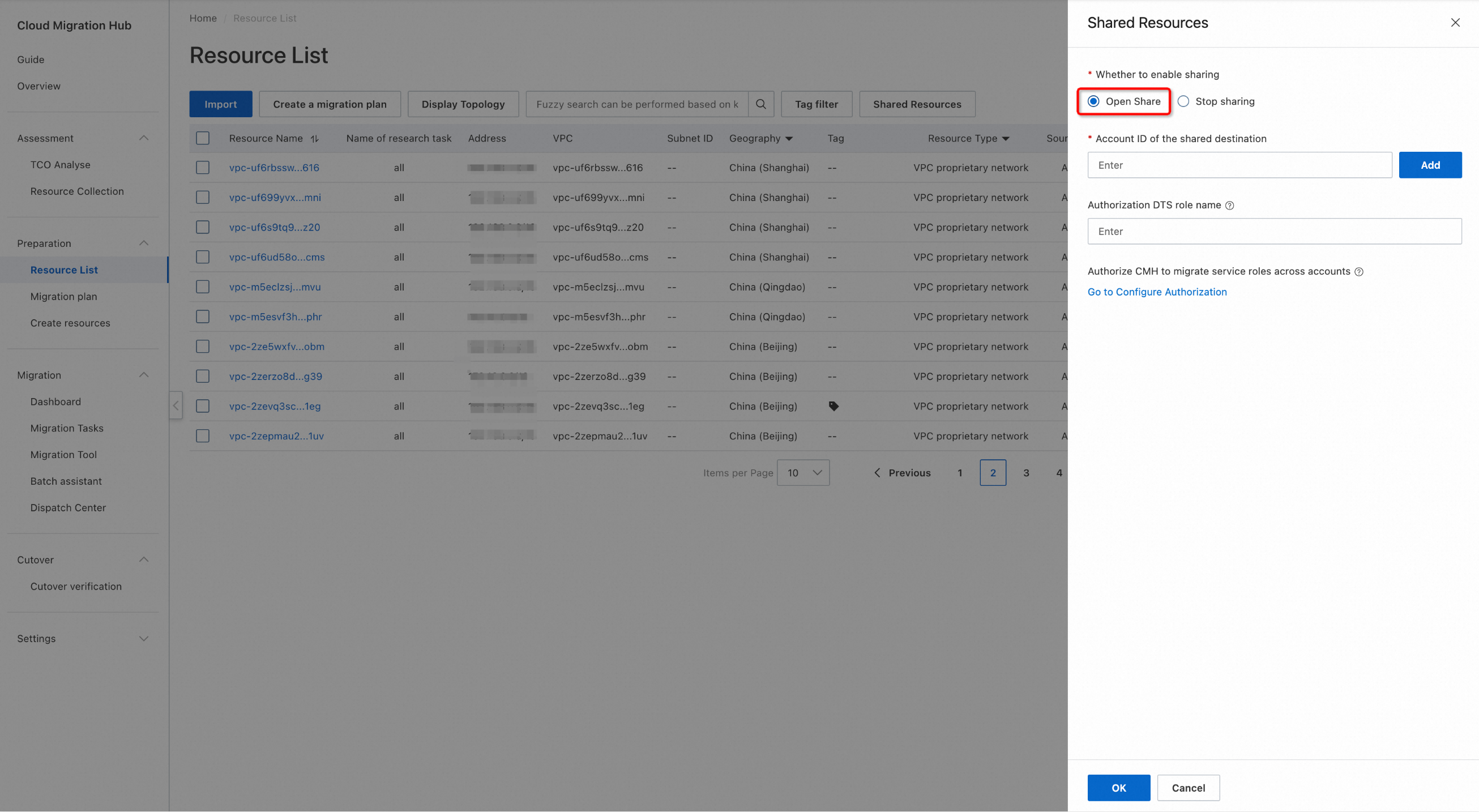Click Create a migration plan button
The image size is (1479, 812).
tap(330, 104)
